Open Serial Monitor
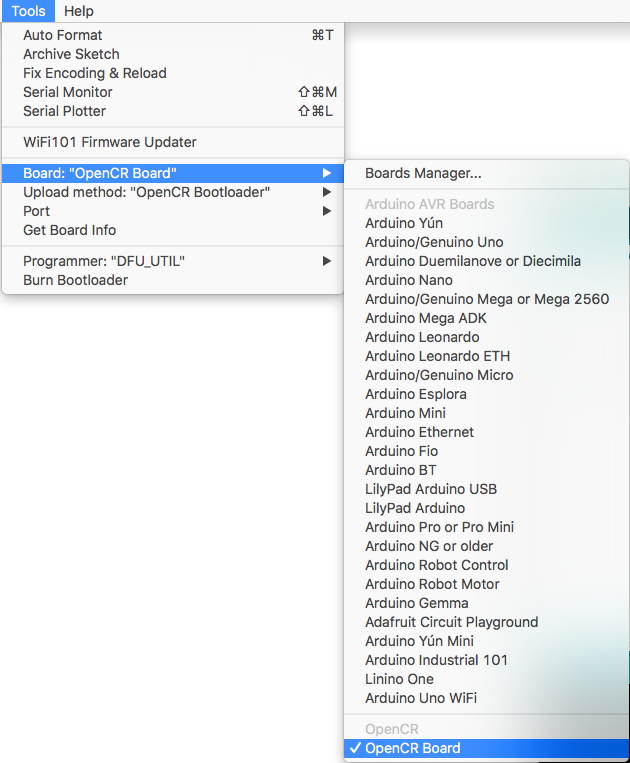The height and width of the screenshot is (763, 630). (x=173, y=92)
